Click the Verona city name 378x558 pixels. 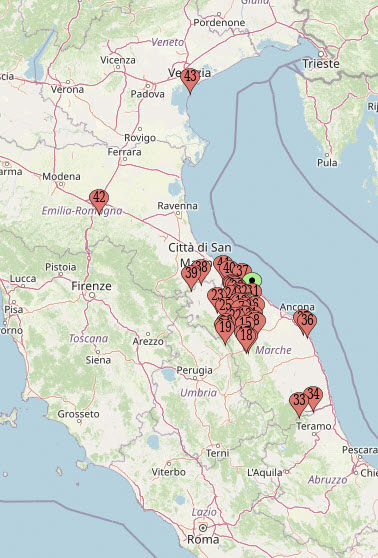(67, 89)
